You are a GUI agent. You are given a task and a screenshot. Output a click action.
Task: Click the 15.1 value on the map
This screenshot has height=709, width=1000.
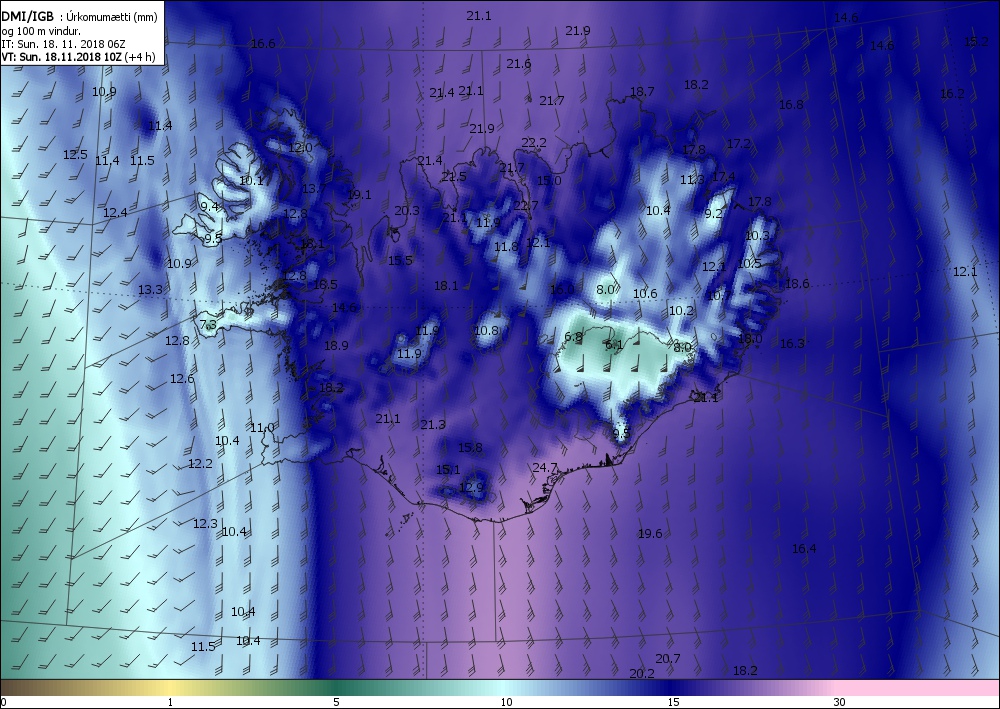click(448, 470)
